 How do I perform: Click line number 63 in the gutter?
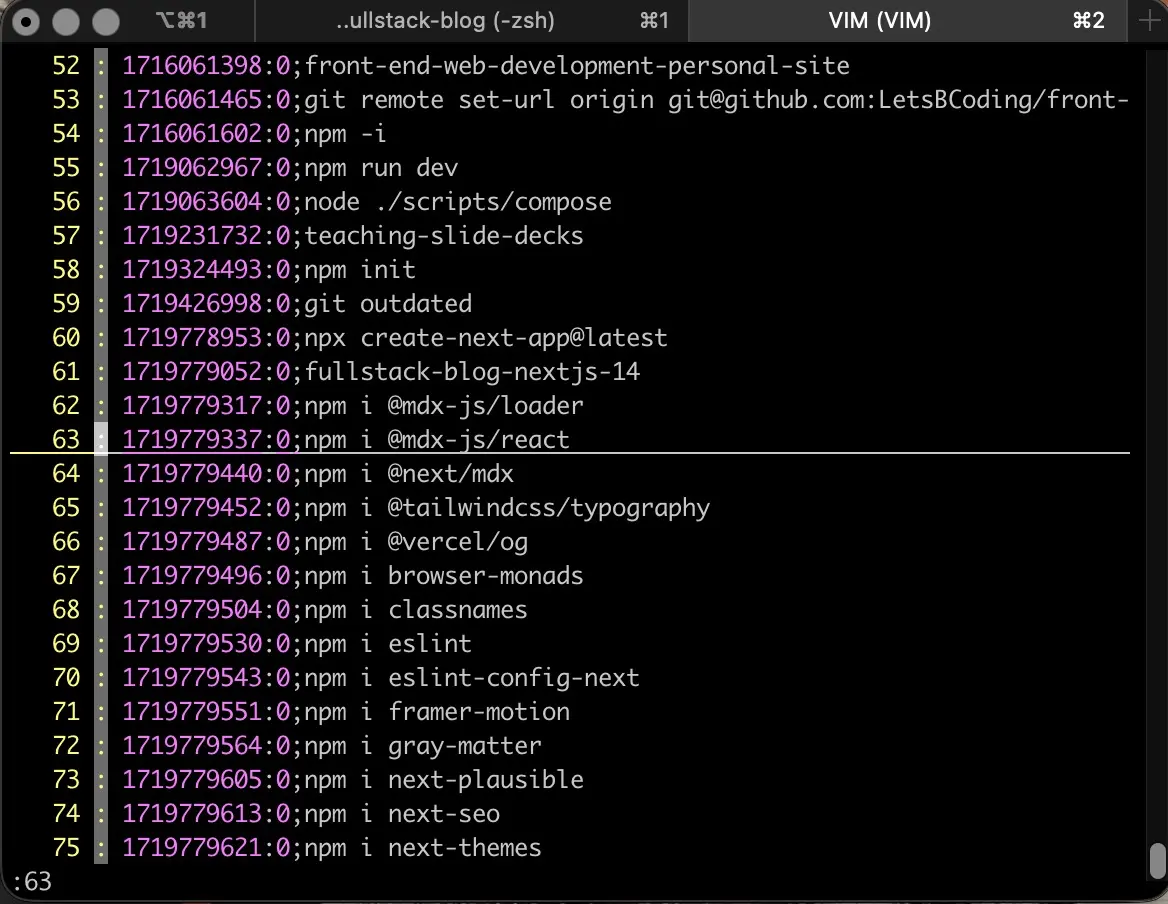[x=66, y=439]
